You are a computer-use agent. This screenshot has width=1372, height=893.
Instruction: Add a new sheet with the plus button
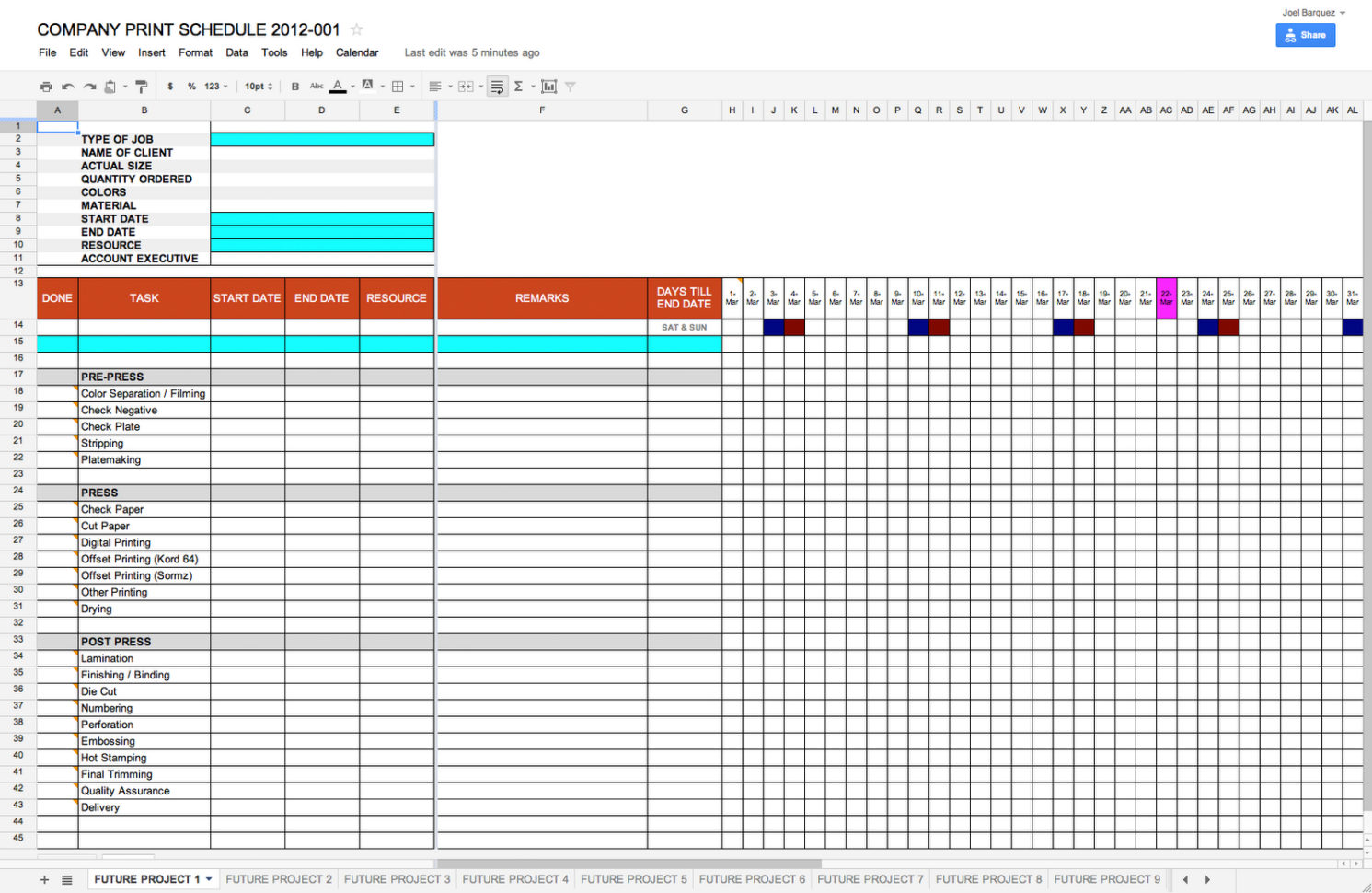point(43,879)
